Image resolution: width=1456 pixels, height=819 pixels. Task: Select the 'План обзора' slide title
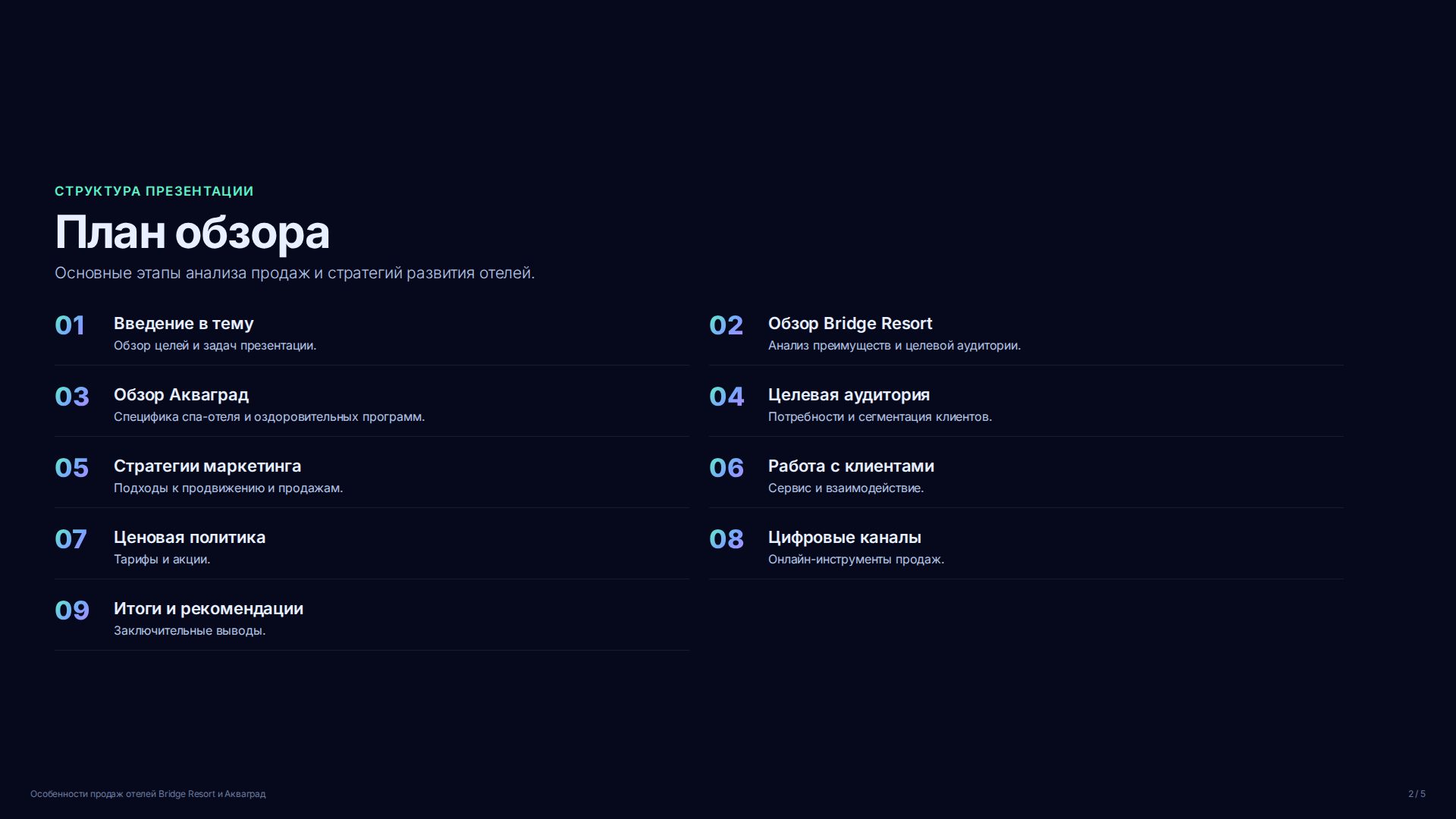pos(192,232)
